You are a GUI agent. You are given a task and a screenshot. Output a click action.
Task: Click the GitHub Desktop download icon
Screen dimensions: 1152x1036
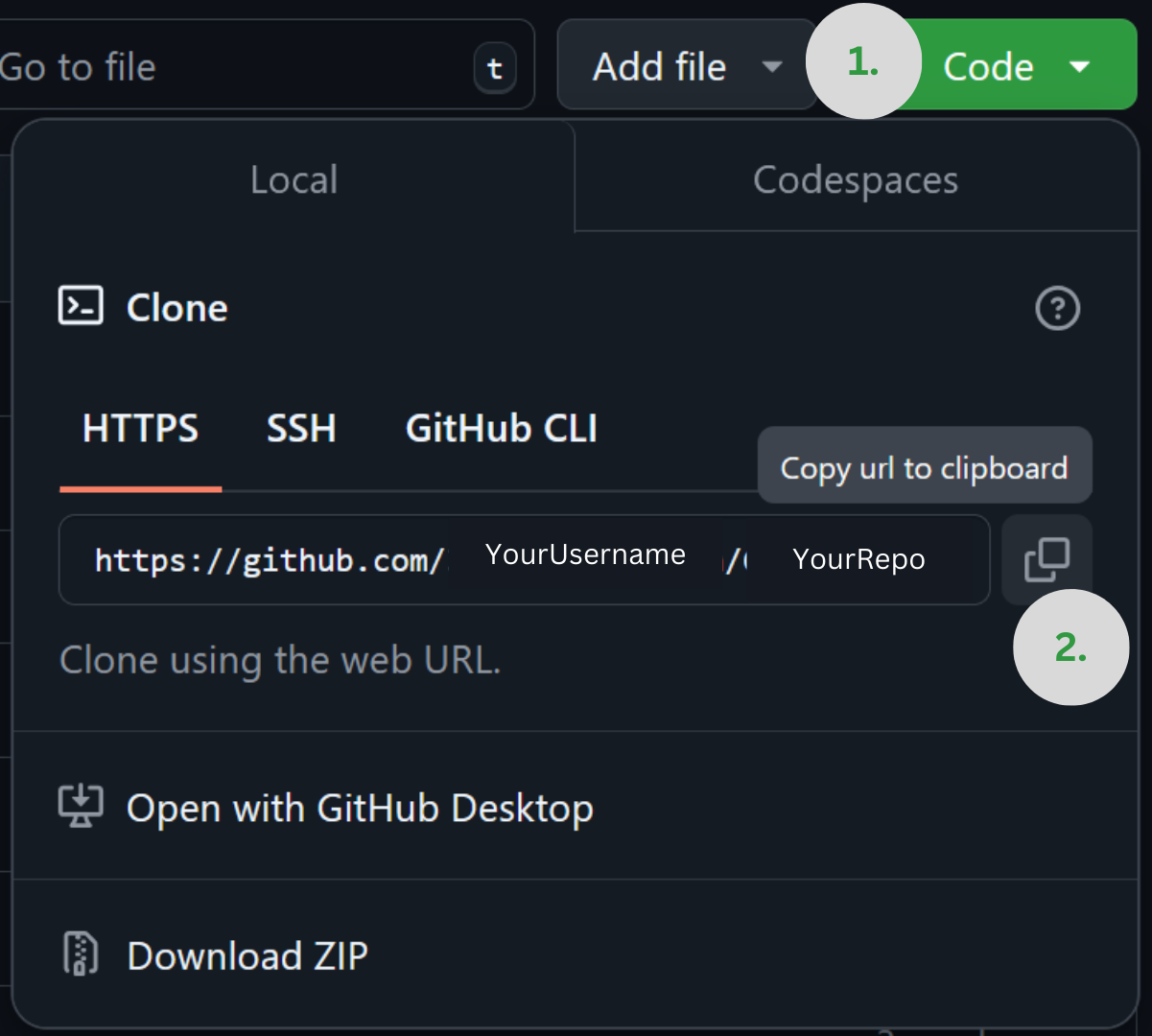tap(81, 807)
